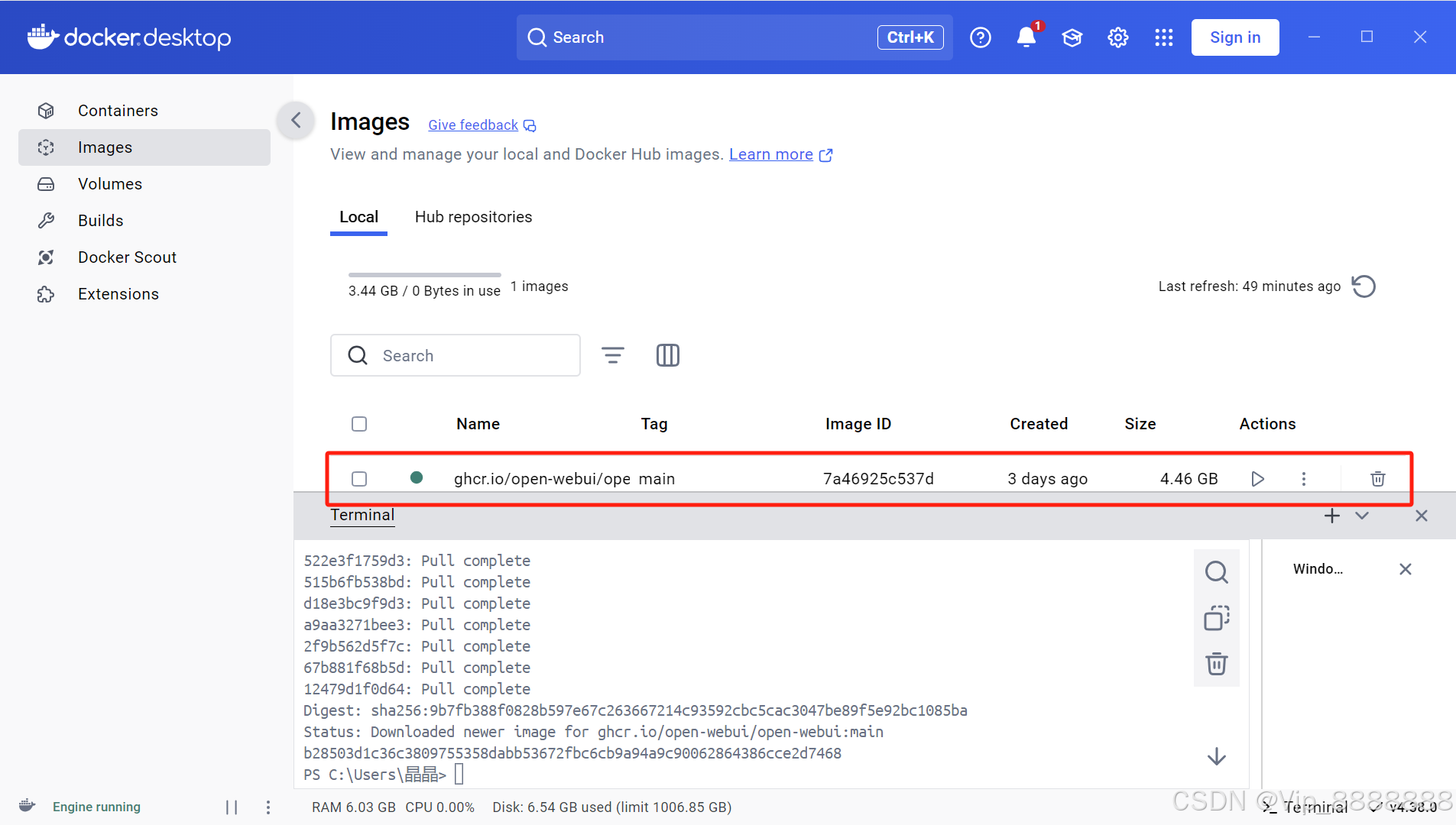This screenshot has height=825, width=1456.
Task: Open the filter icon next to search
Action: click(613, 355)
